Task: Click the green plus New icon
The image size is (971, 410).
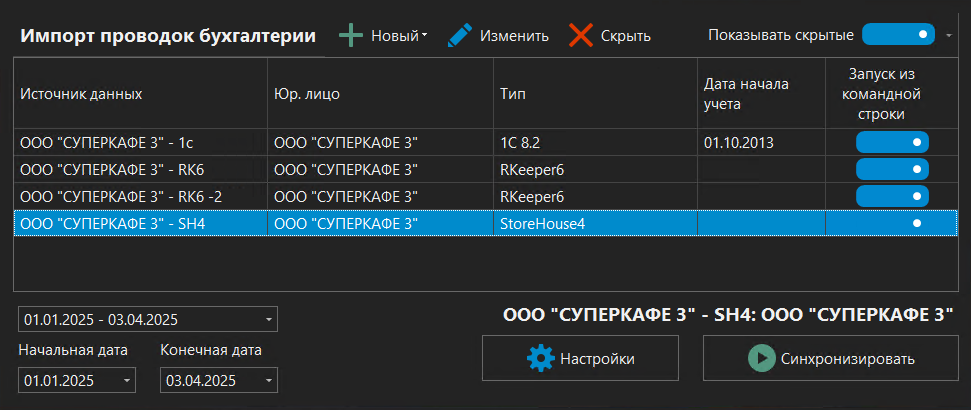Action: 351,36
